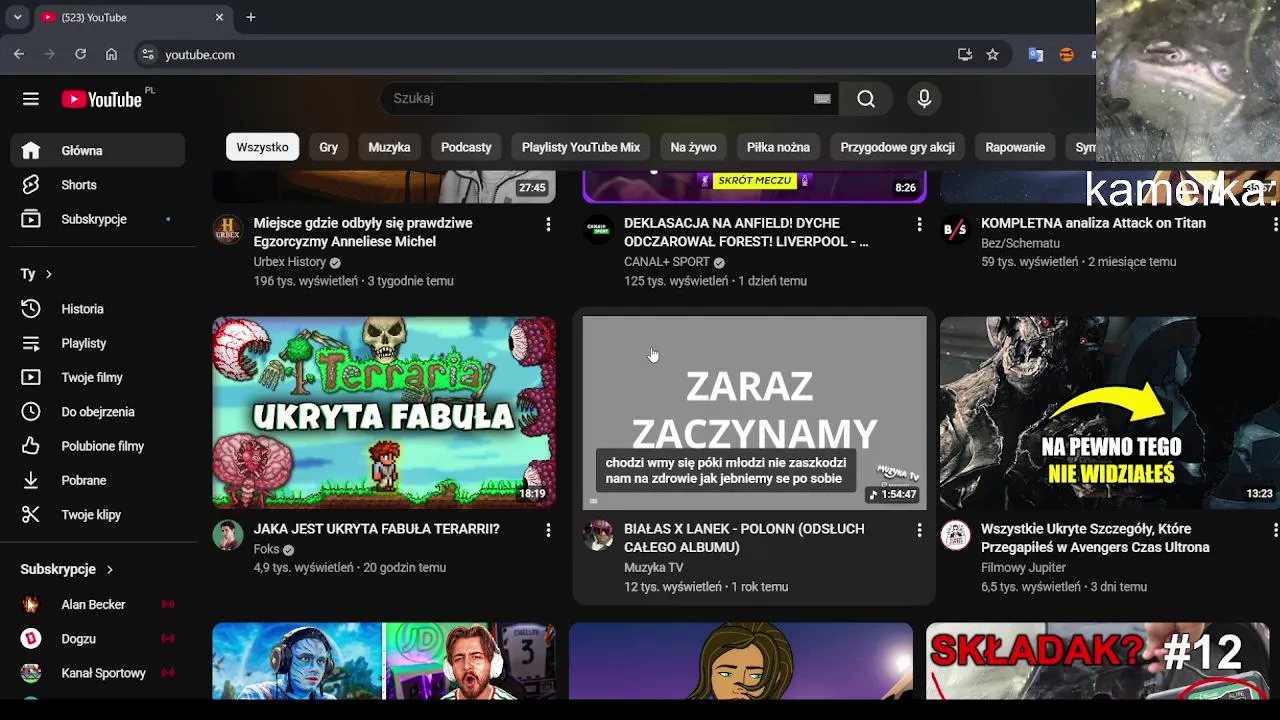
Task: Open options for Deklaracja na Anfield video
Action: [919, 225]
